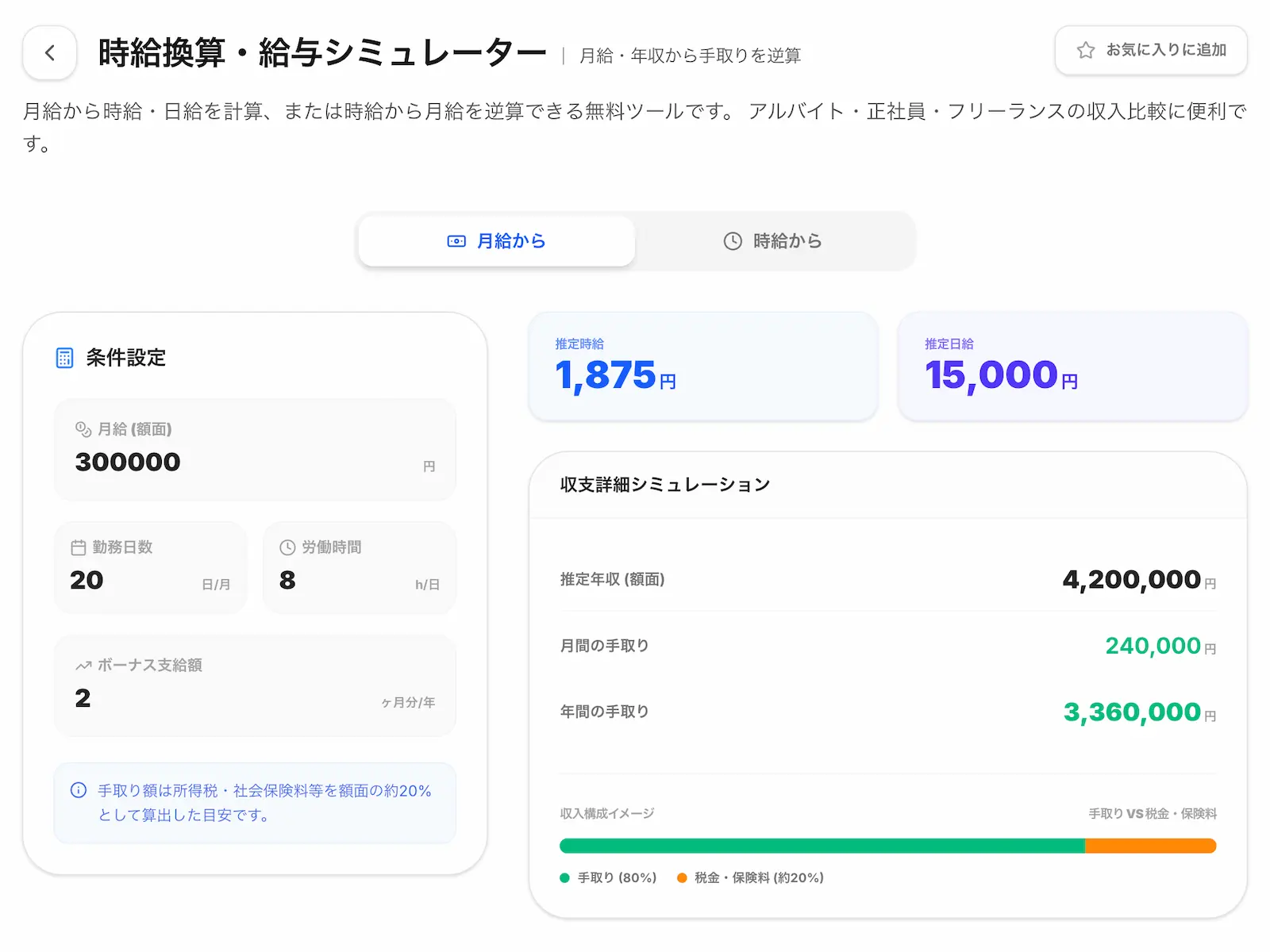Go back using the chevron back button
This screenshot has height=952, width=1270.
pos(50,53)
